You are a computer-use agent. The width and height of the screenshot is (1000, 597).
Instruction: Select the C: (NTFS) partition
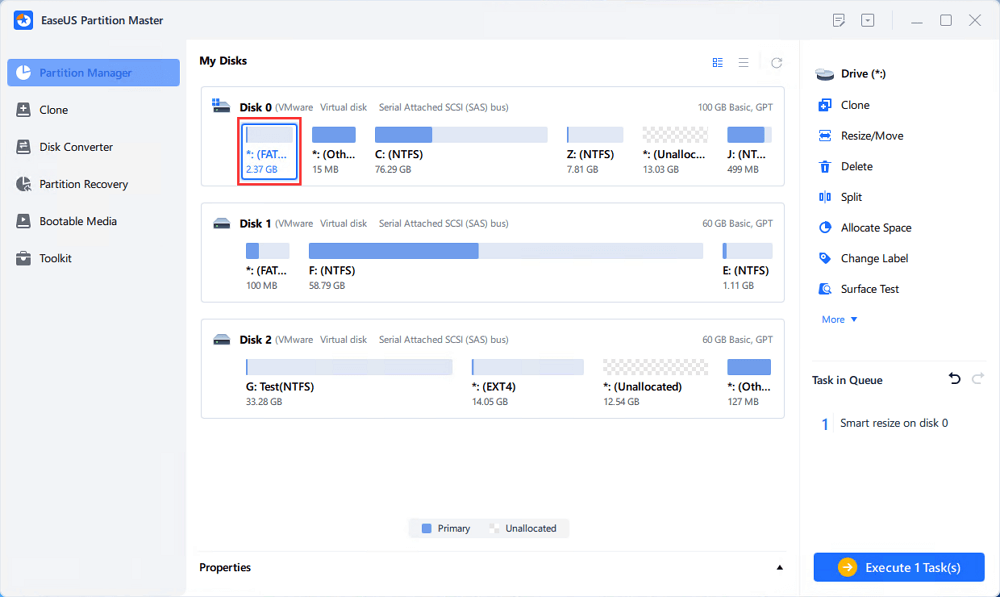pyautogui.click(x=461, y=151)
